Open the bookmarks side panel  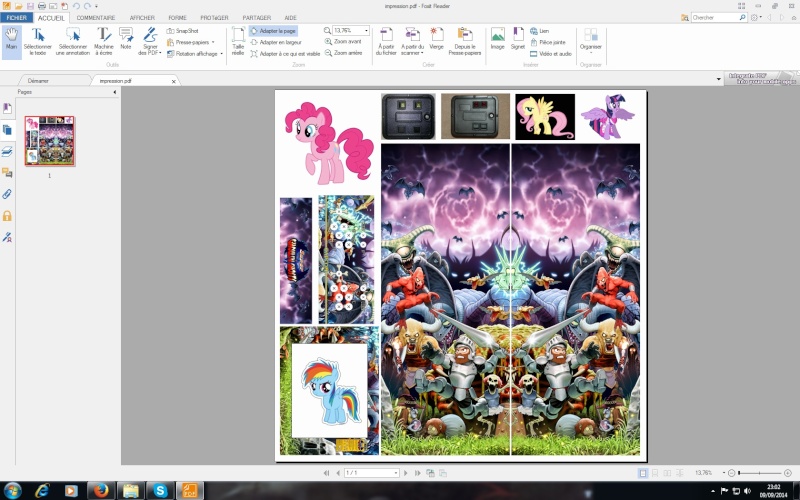[7, 109]
